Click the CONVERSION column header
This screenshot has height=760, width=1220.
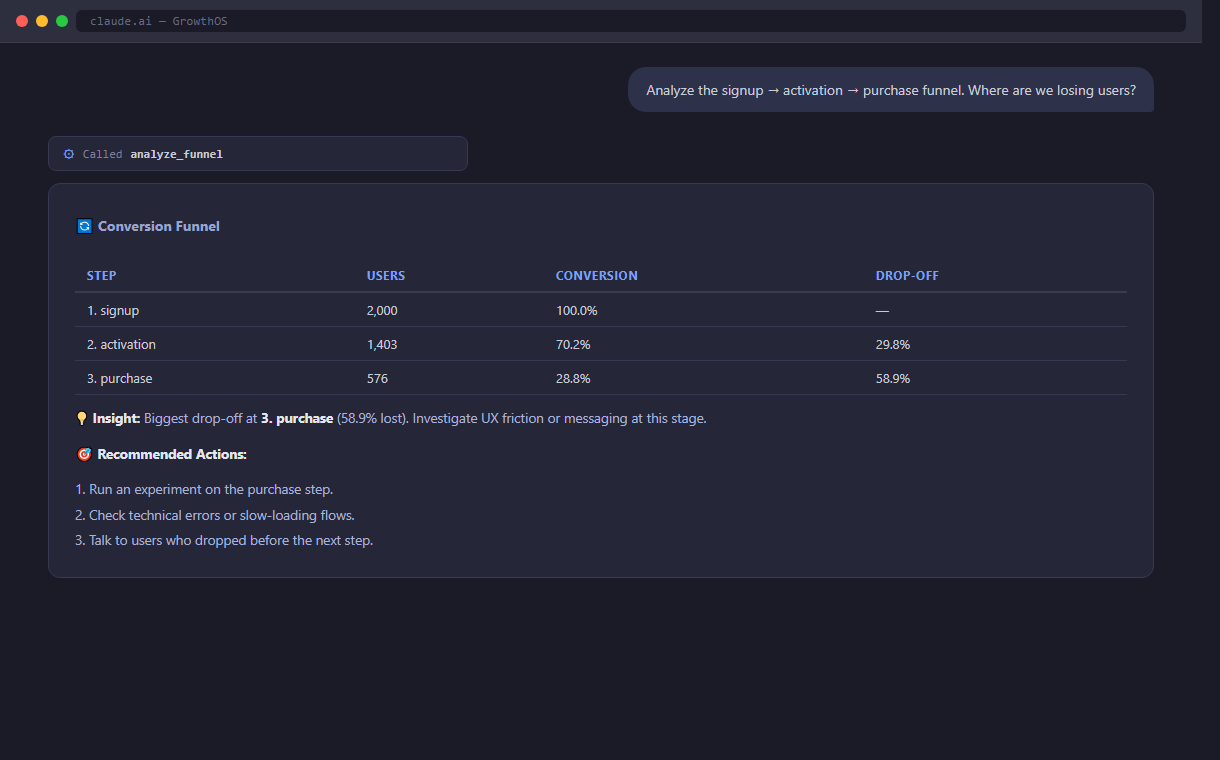(x=597, y=276)
